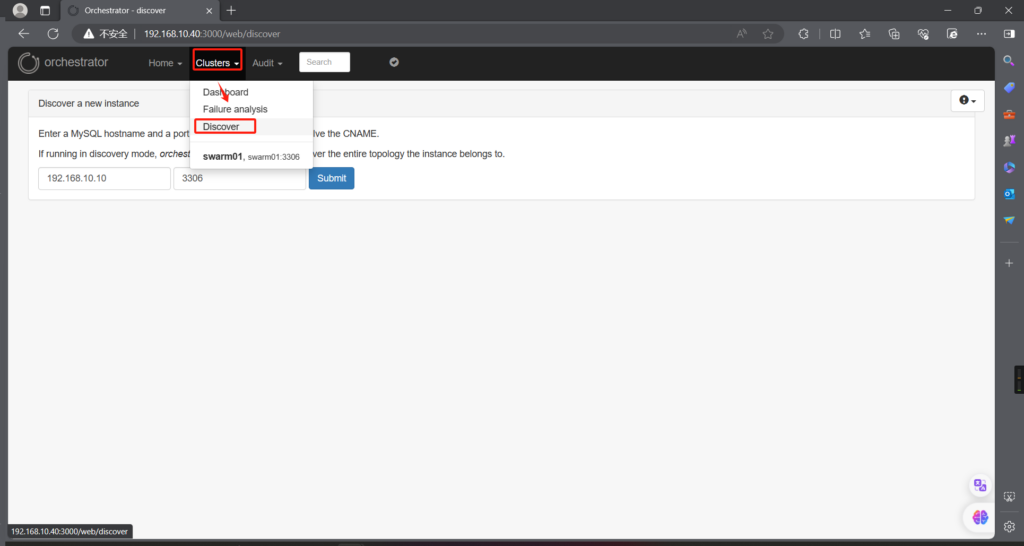Add page to favorites with star icon

768,34
